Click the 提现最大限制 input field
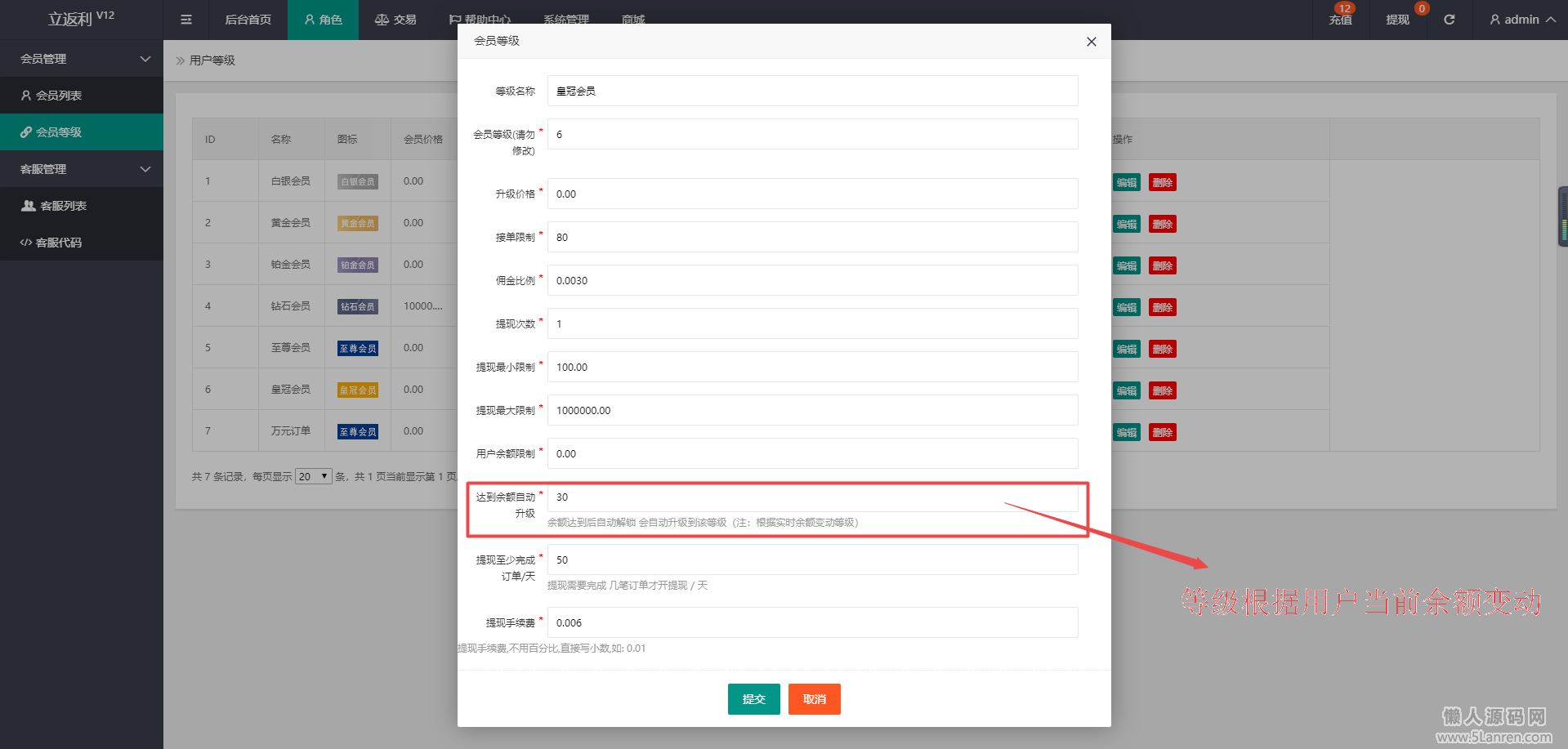1568x749 pixels. [x=813, y=410]
